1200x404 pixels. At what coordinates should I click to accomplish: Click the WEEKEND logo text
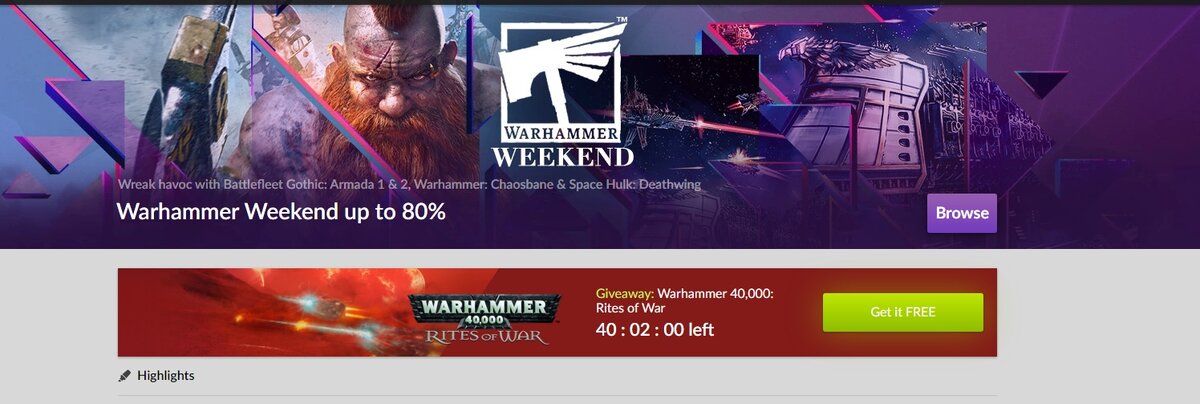coord(563,157)
